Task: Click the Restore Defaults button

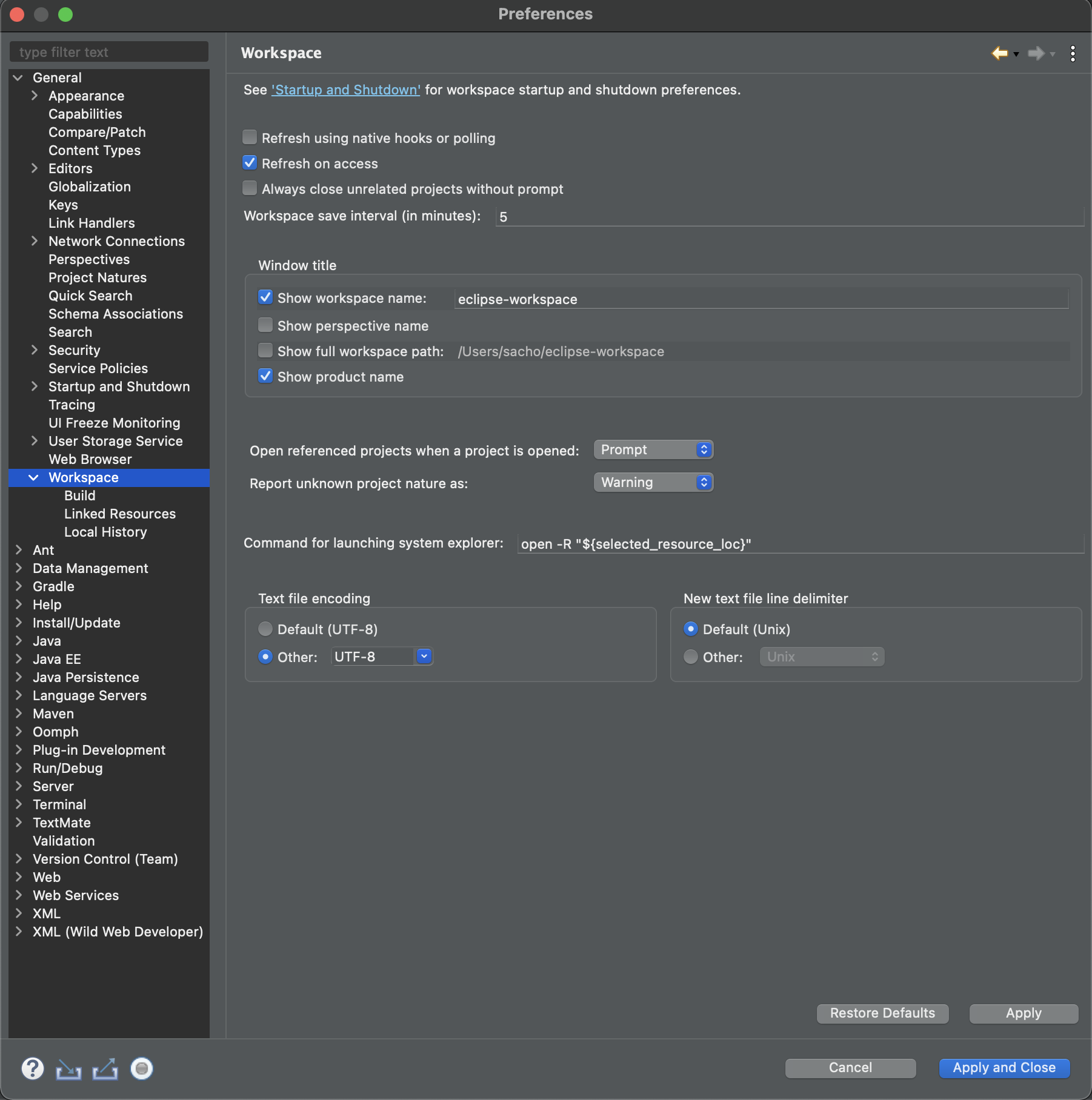Action: (882, 1013)
